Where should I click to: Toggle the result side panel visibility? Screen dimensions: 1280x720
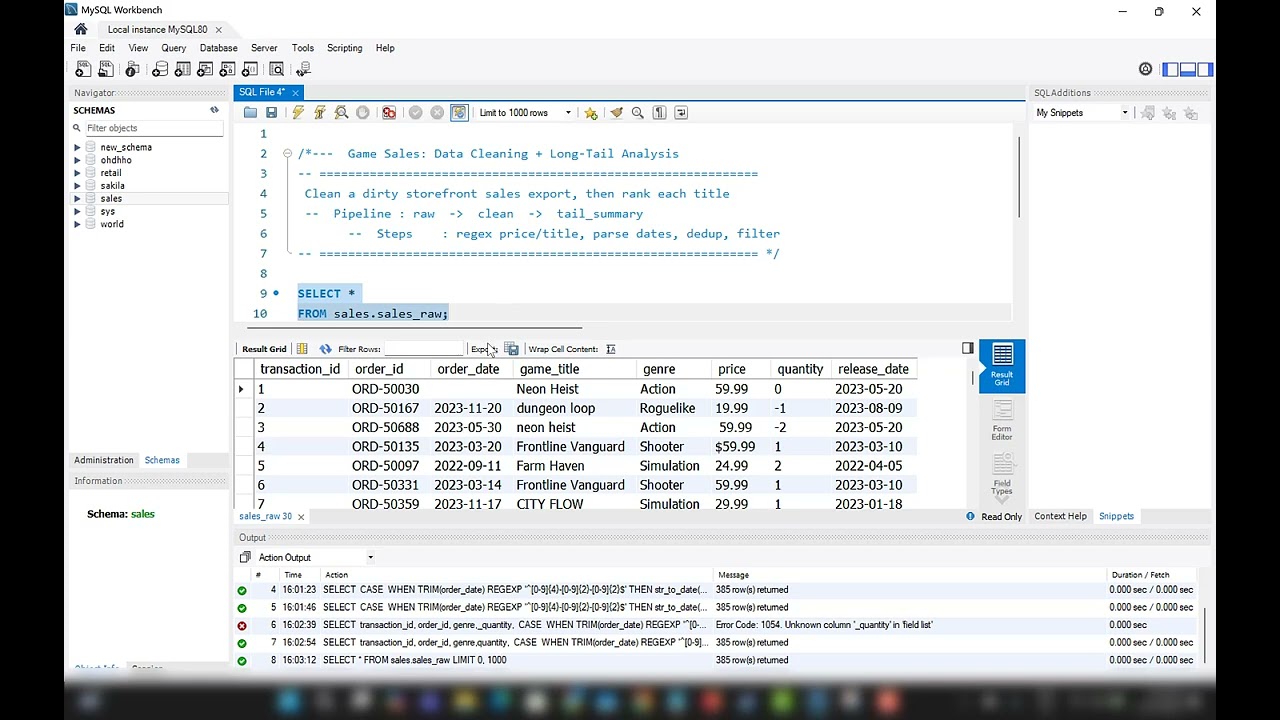(x=967, y=349)
